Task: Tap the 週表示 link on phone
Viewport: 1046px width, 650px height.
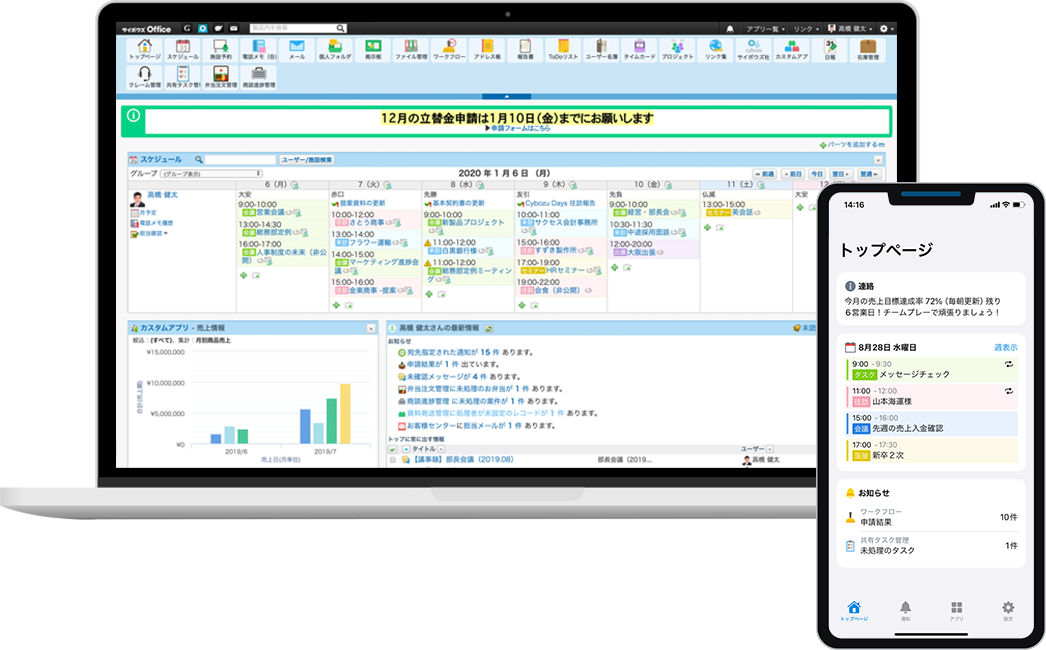Action: click(x=1005, y=347)
